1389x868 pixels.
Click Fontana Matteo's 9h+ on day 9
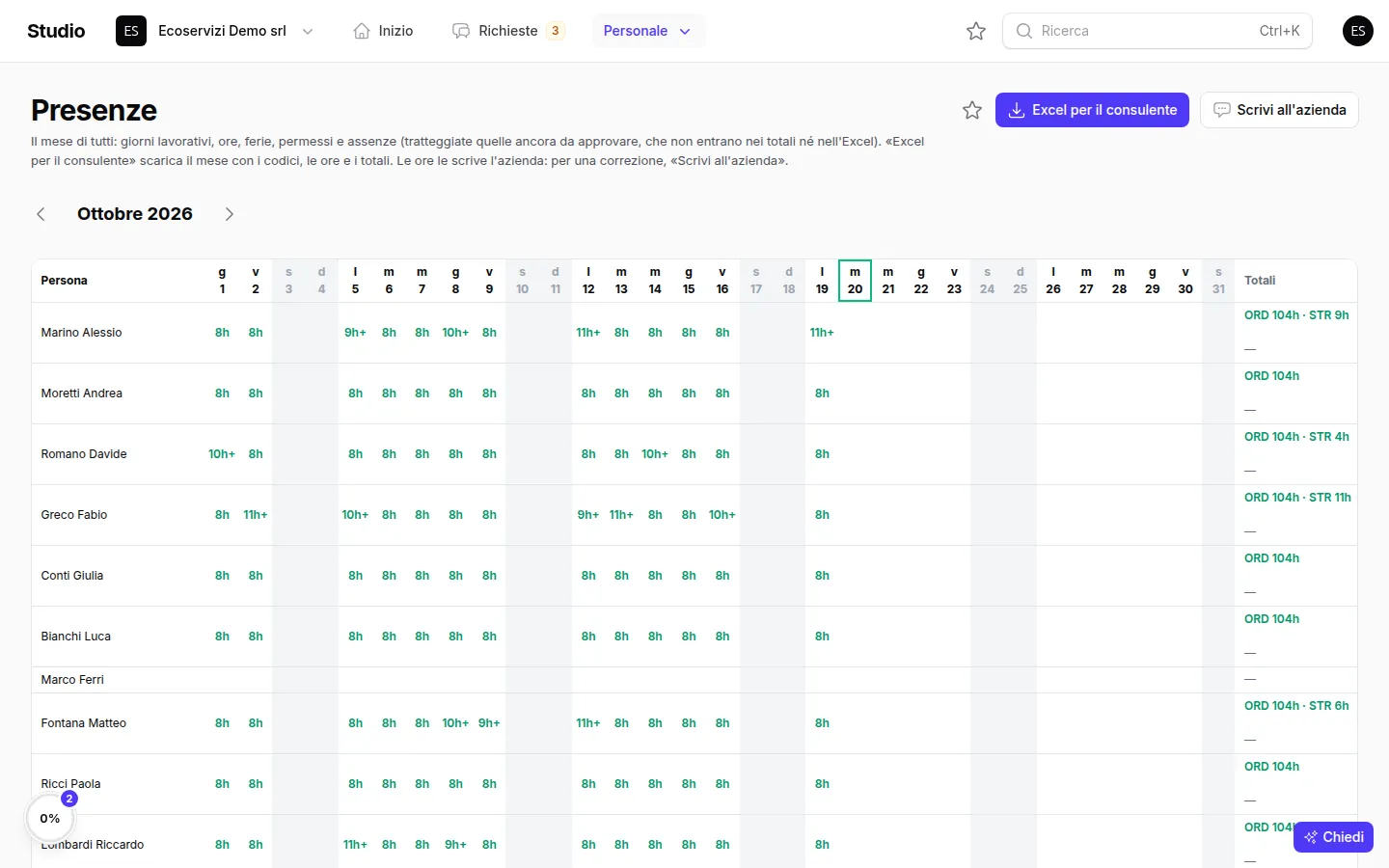[x=489, y=723]
